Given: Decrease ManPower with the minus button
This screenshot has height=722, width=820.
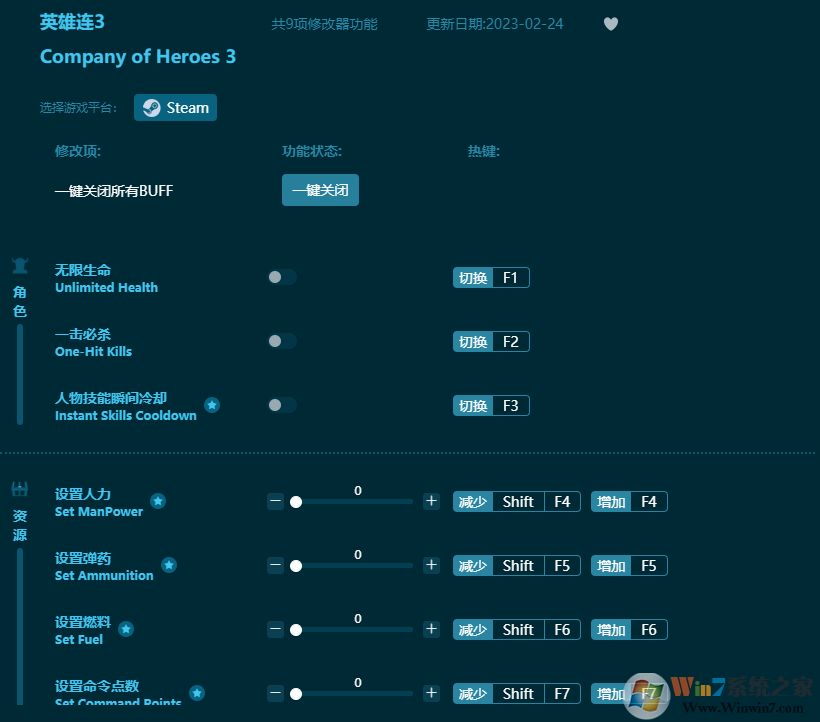Looking at the screenshot, I should pos(276,501).
